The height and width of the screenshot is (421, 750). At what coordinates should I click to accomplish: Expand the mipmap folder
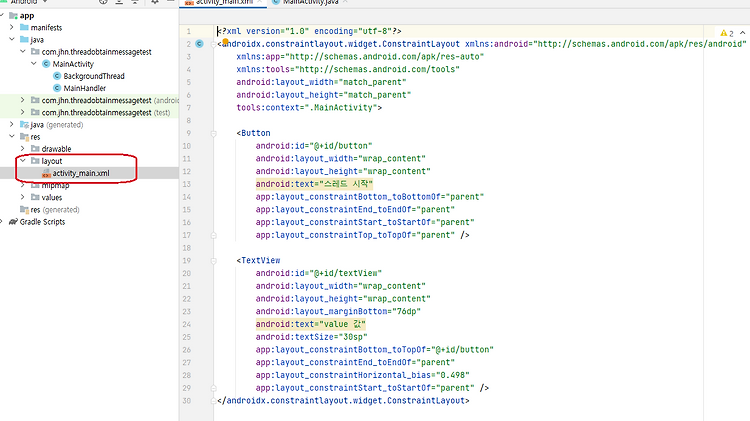22,185
